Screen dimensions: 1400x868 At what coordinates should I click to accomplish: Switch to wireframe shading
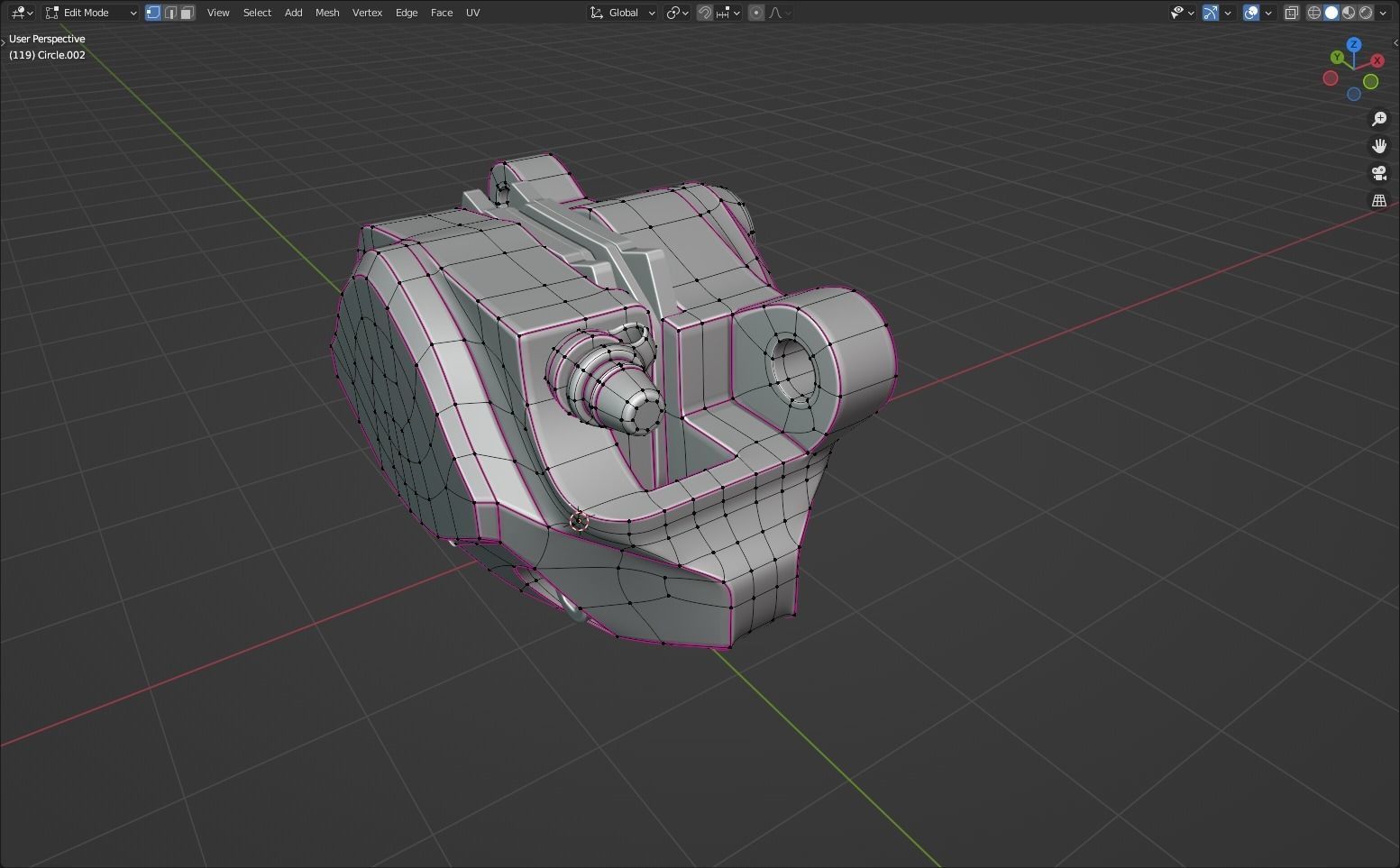1314,13
